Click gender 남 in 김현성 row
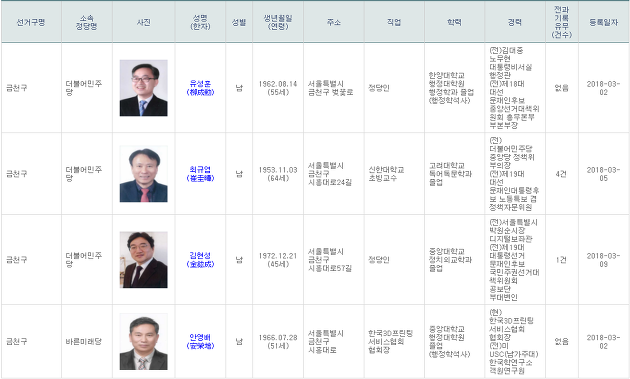 click(x=239, y=260)
